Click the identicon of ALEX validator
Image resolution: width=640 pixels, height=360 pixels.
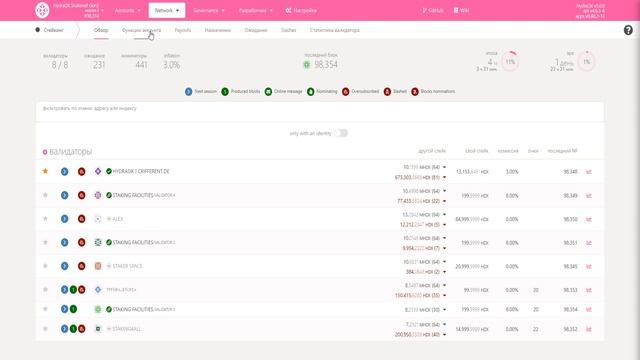(98, 219)
